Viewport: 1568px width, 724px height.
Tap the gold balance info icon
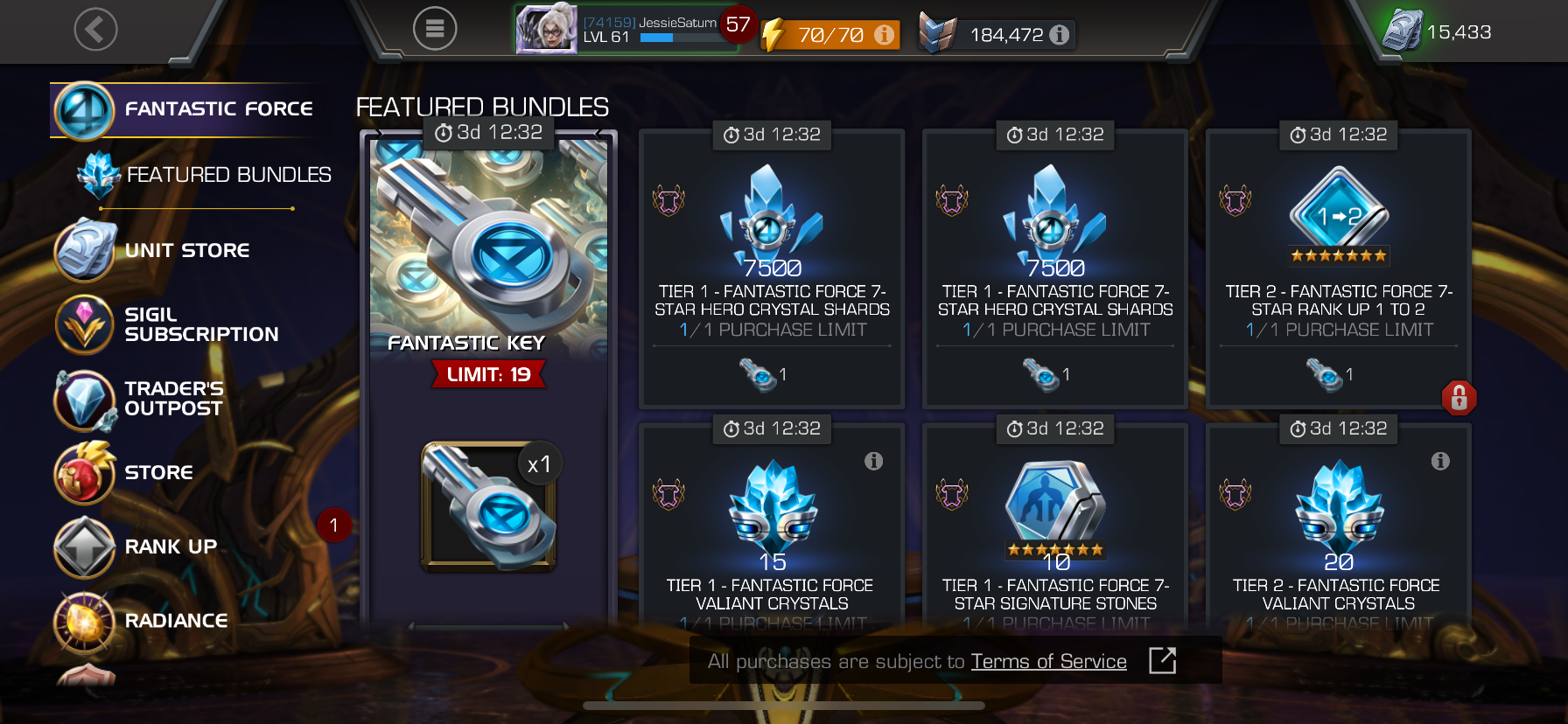pos(1059,35)
